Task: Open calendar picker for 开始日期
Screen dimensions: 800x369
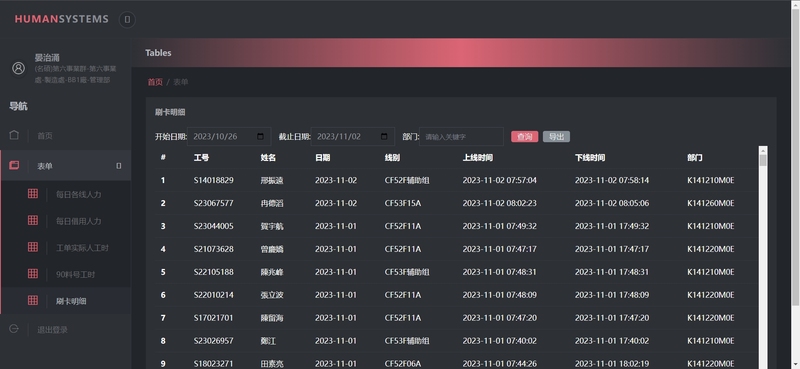Action: [261, 136]
